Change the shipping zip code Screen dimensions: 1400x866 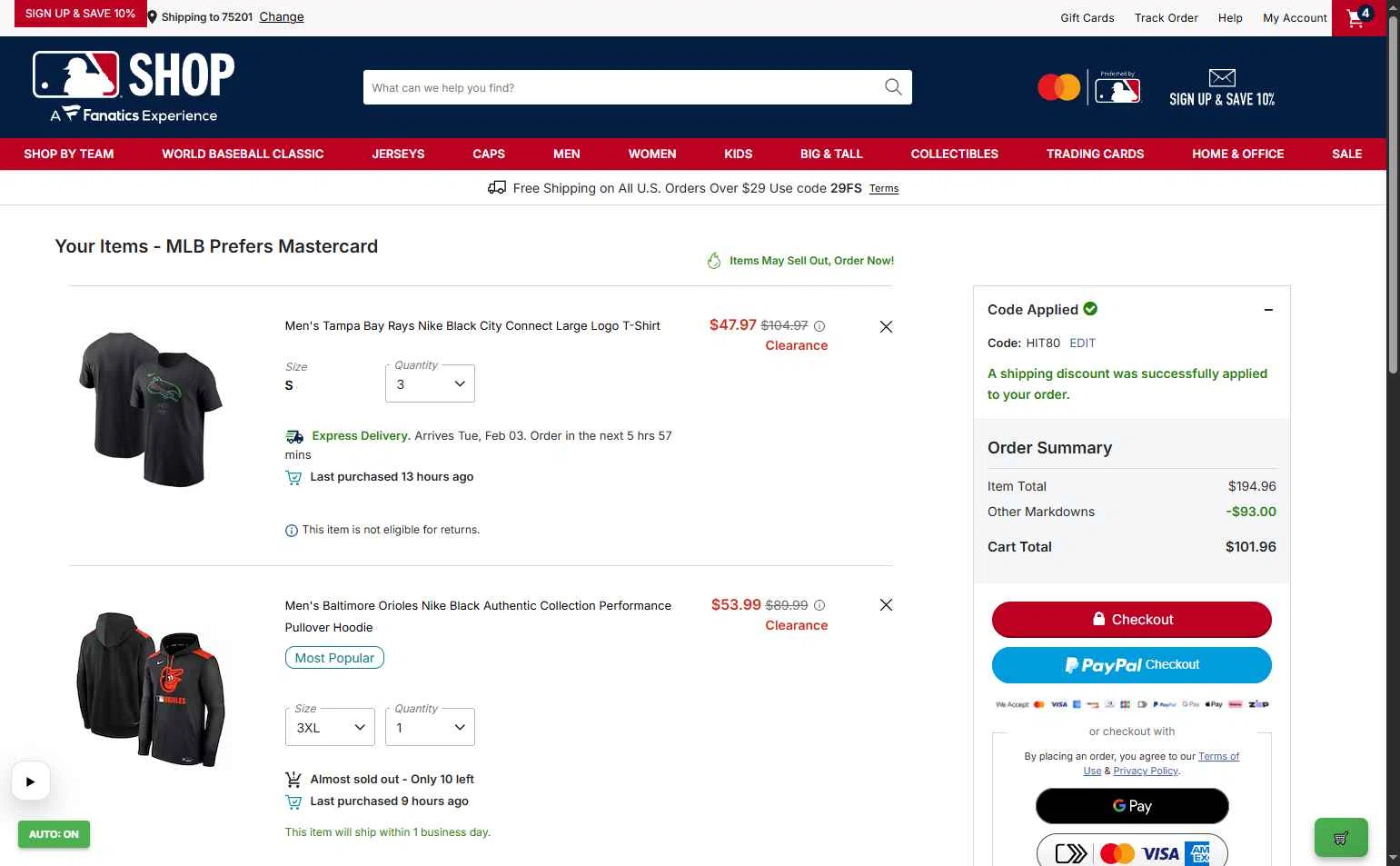click(282, 16)
